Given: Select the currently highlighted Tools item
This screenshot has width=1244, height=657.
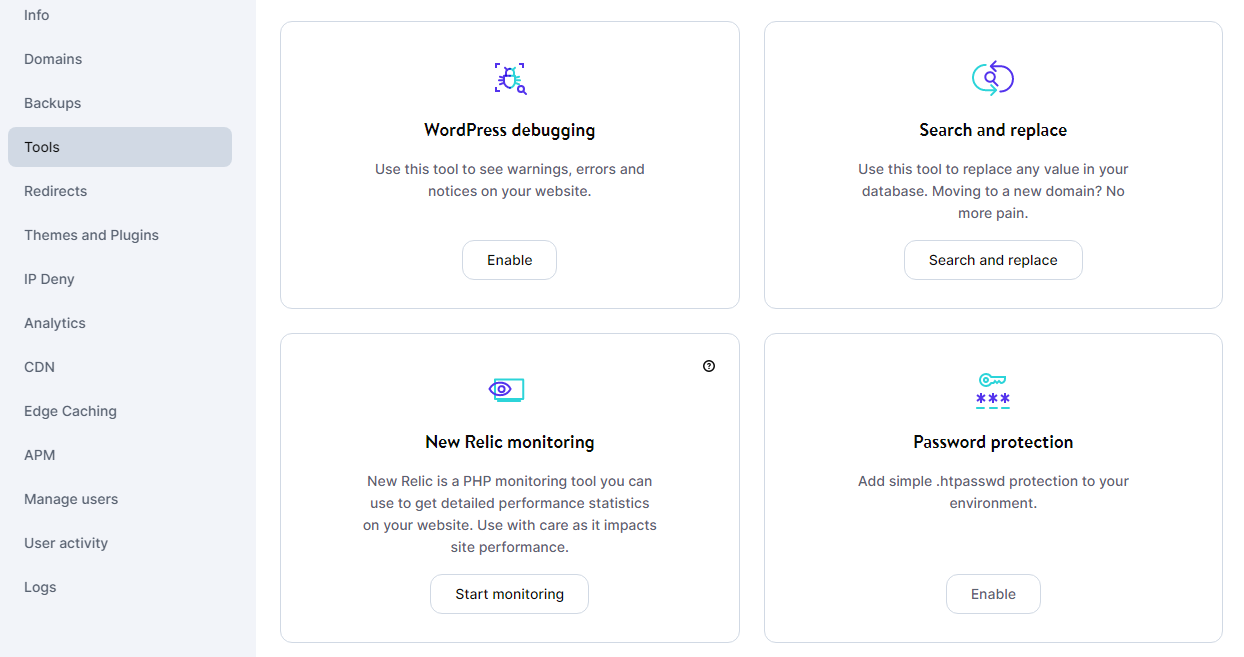Looking at the screenshot, I should pyautogui.click(x=41, y=147).
